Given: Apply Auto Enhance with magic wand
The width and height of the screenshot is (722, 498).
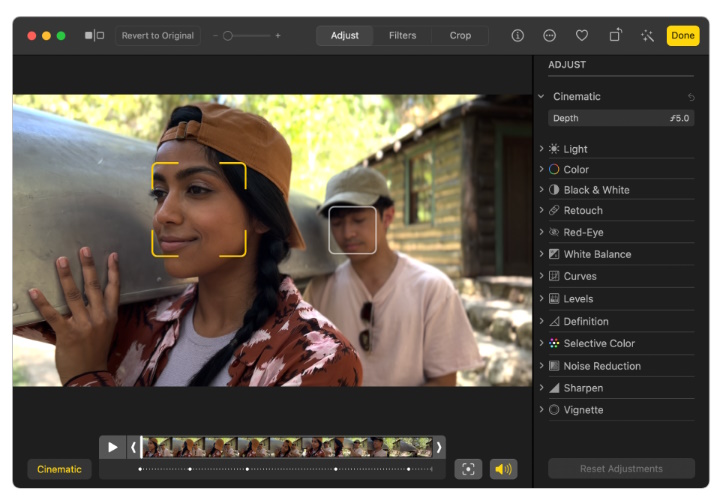Looking at the screenshot, I should pos(647,35).
